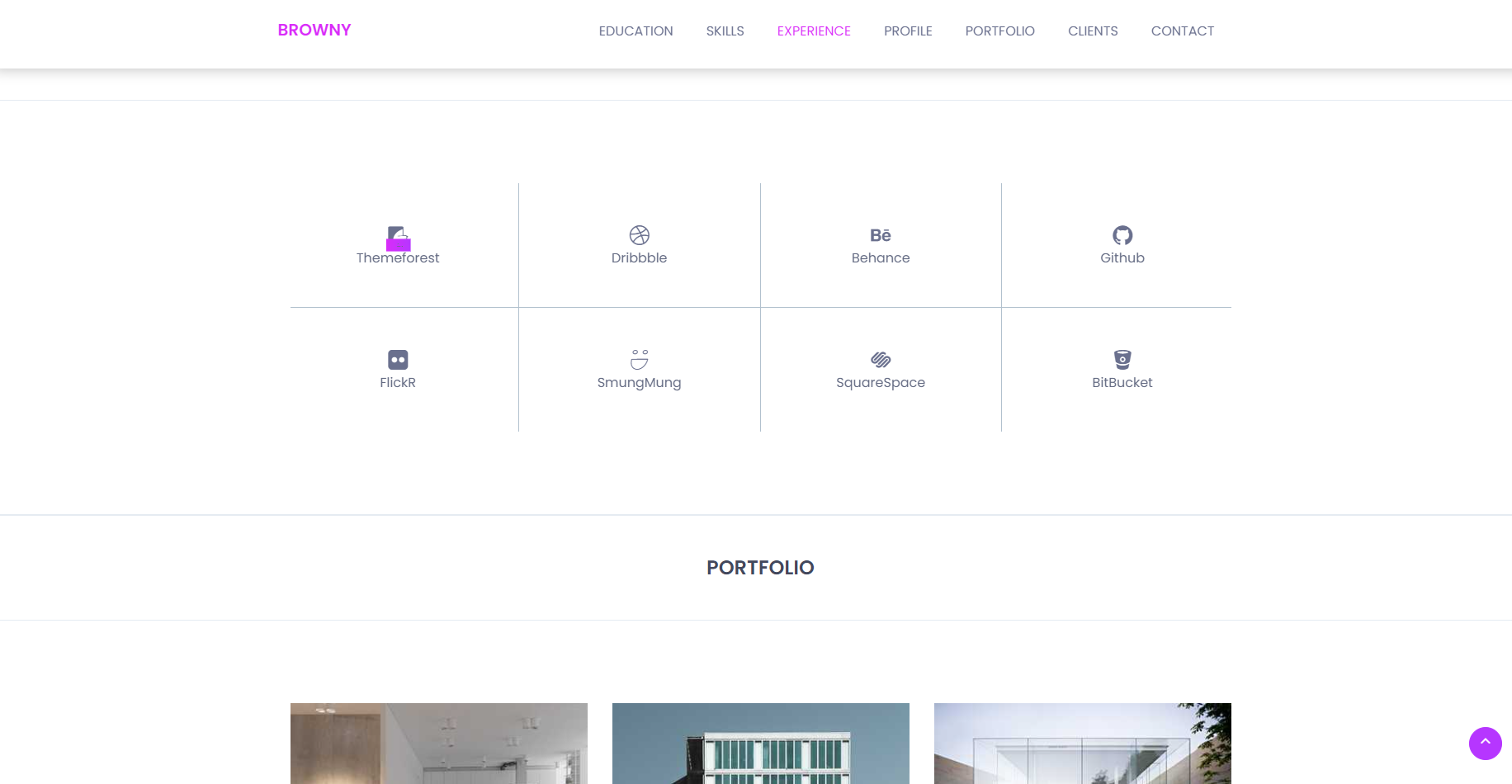Click the BROWNY logo link
Viewport: 1512px width, 784px height.
click(x=314, y=31)
